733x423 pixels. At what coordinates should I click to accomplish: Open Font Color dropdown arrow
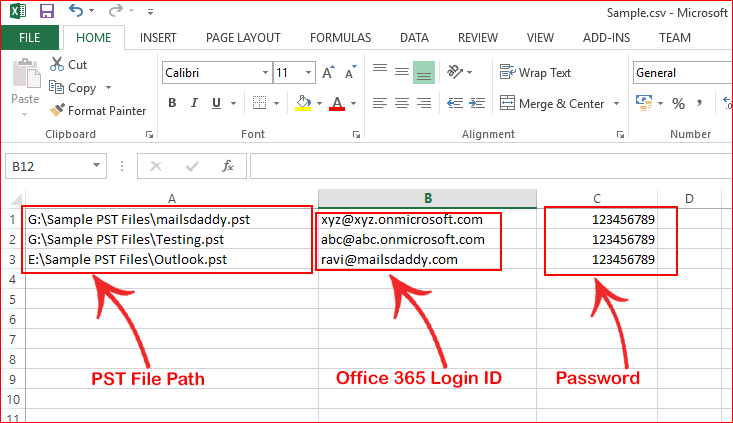click(x=353, y=103)
